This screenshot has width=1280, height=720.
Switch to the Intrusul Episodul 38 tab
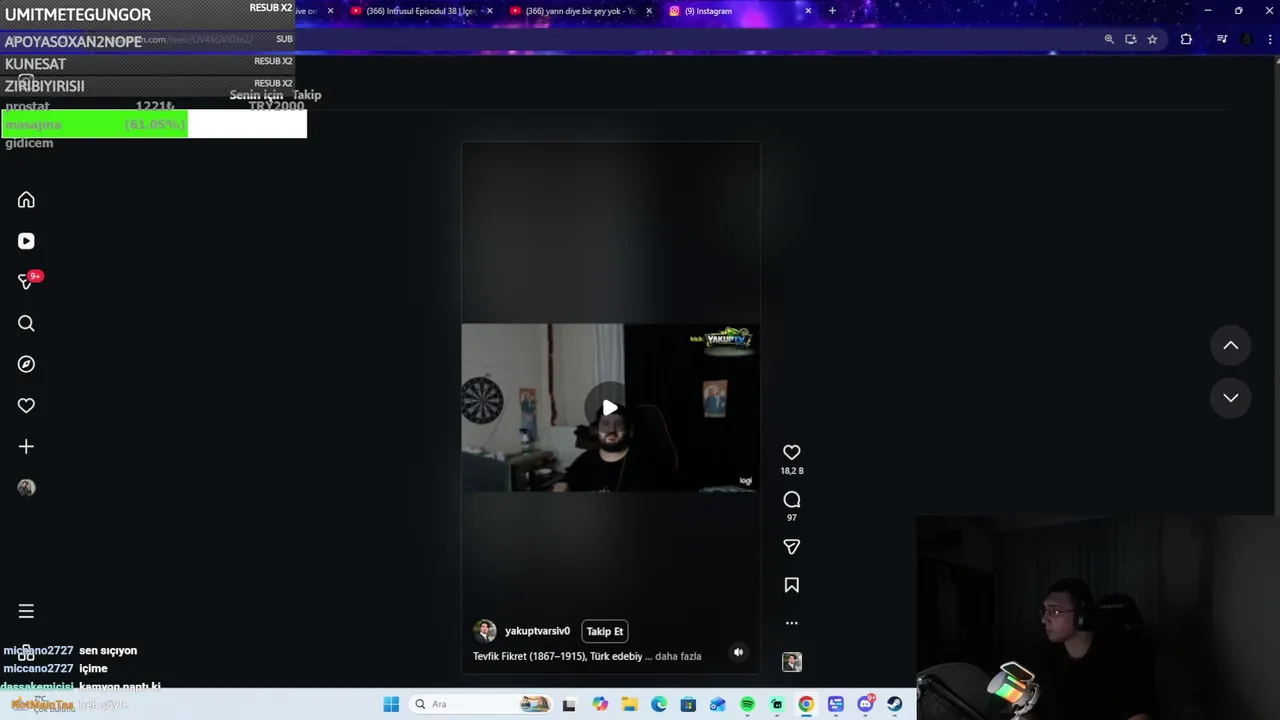click(x=420, y=11)
